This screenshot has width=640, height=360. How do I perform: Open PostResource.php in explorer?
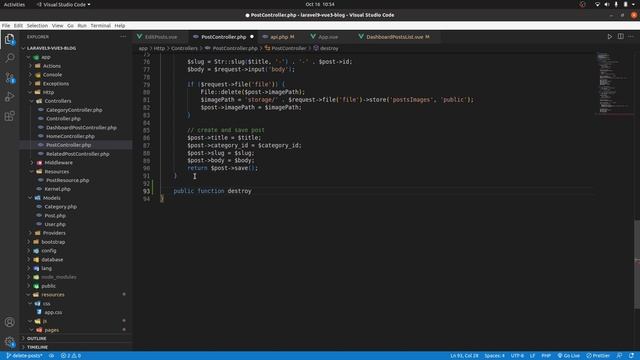tap(67, 180)
